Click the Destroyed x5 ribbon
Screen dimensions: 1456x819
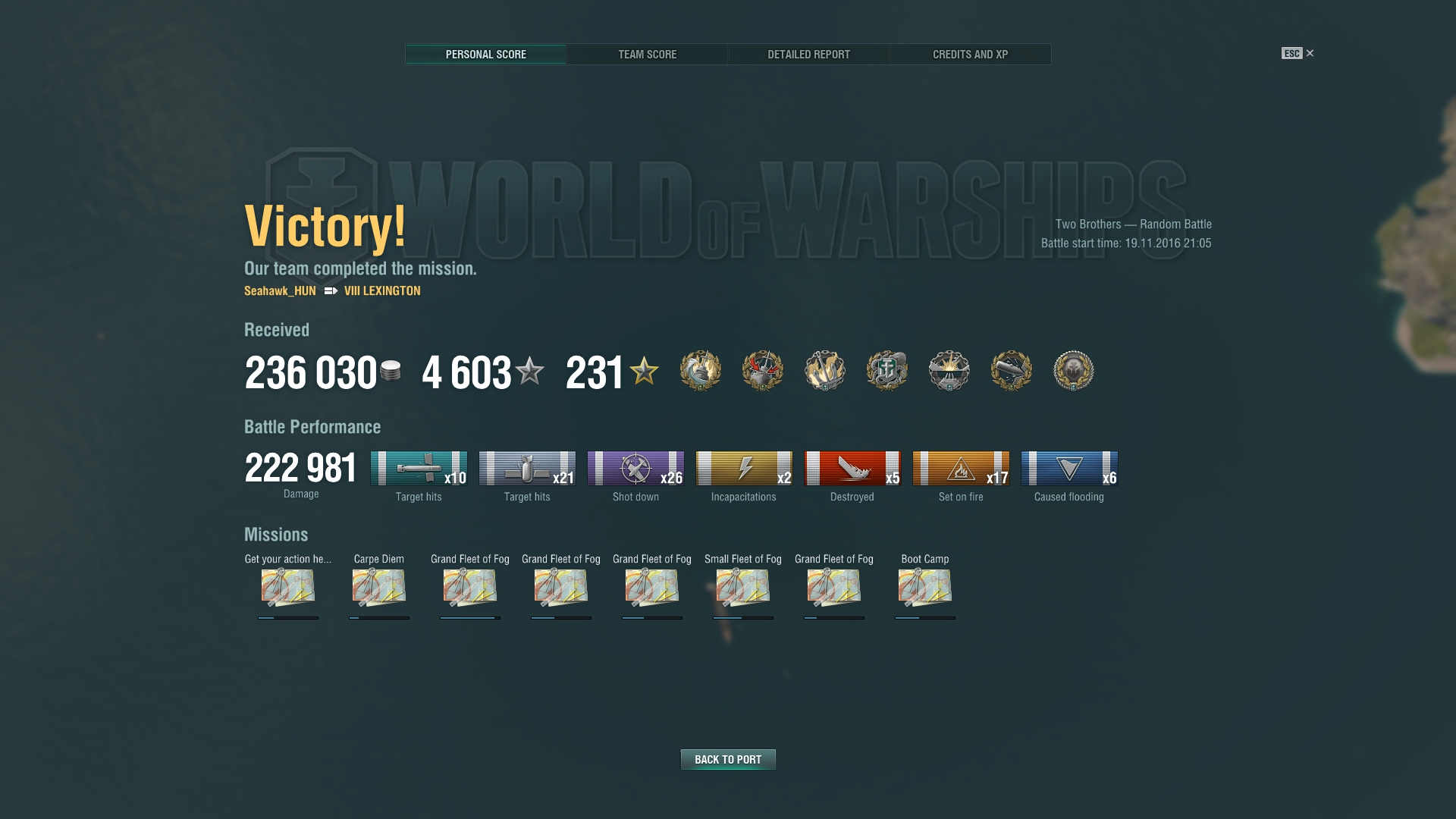coord(852,469)
